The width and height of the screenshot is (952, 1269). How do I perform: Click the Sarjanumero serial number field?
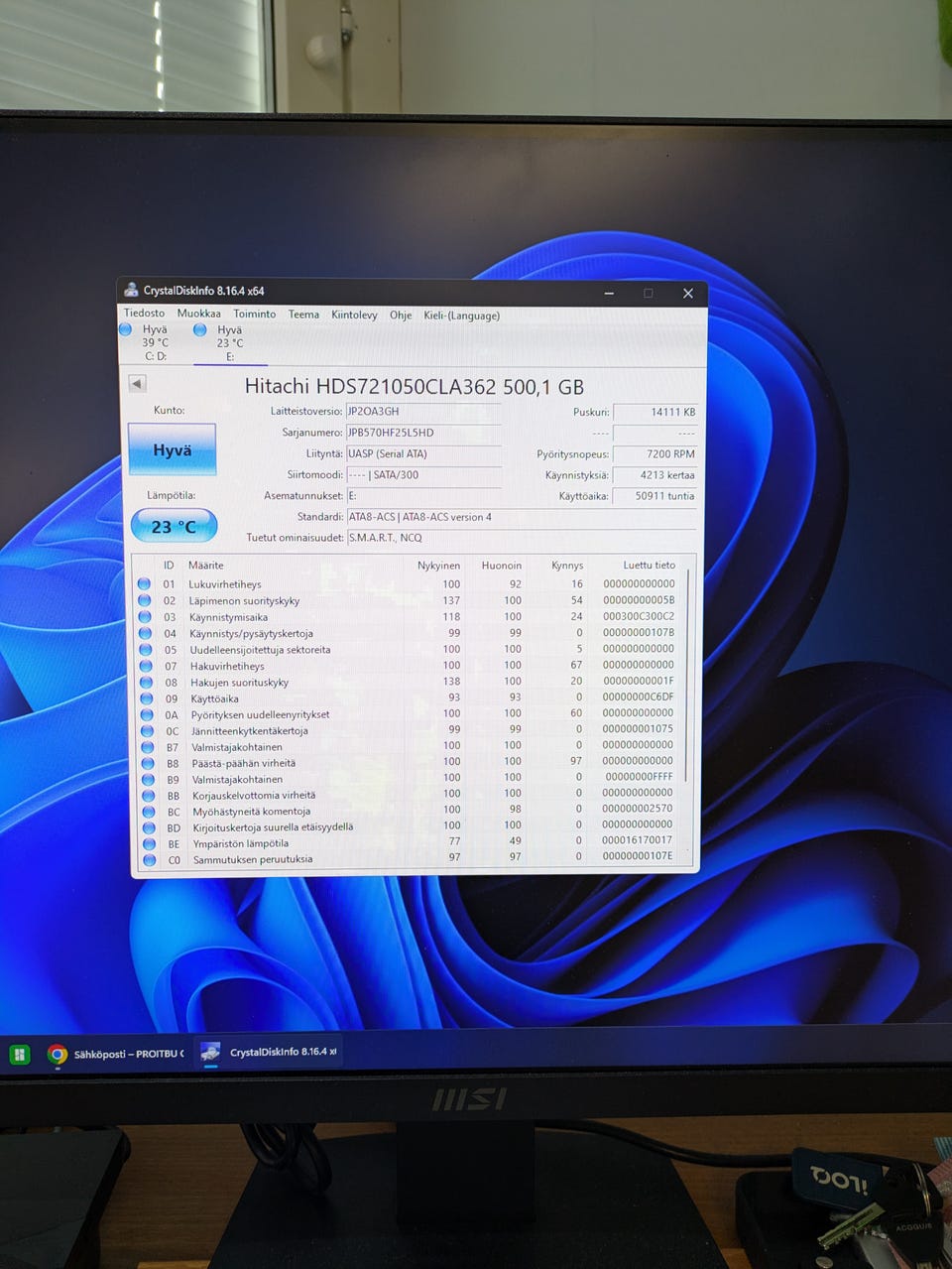coord(423,433)
